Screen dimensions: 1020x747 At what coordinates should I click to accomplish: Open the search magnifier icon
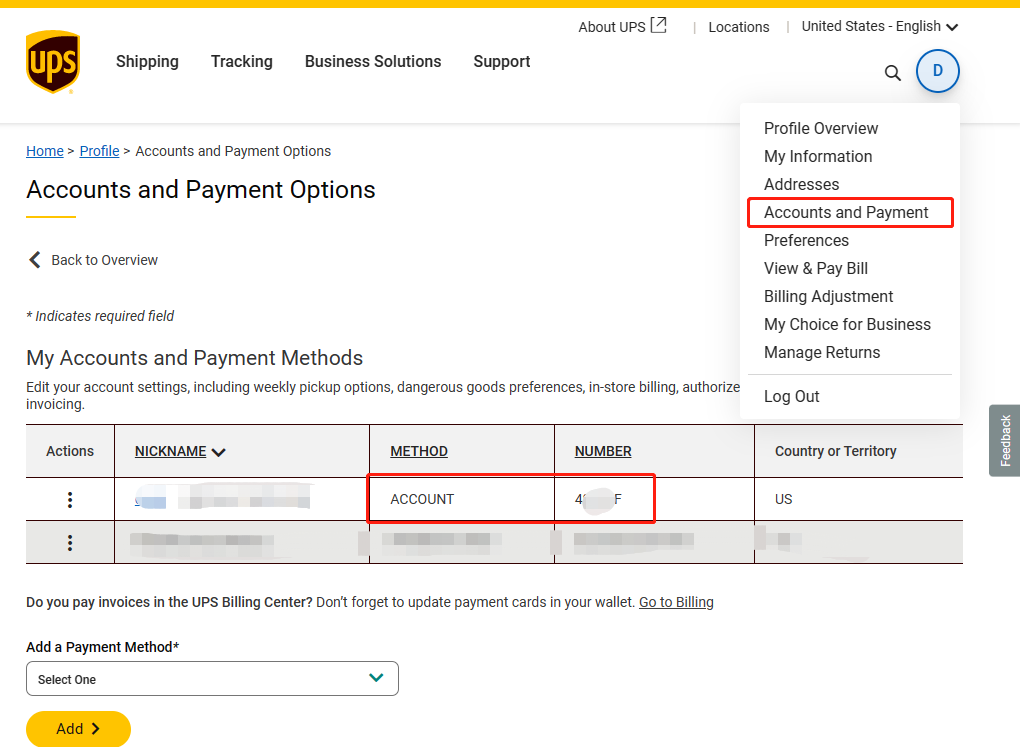tap(892, 73)
